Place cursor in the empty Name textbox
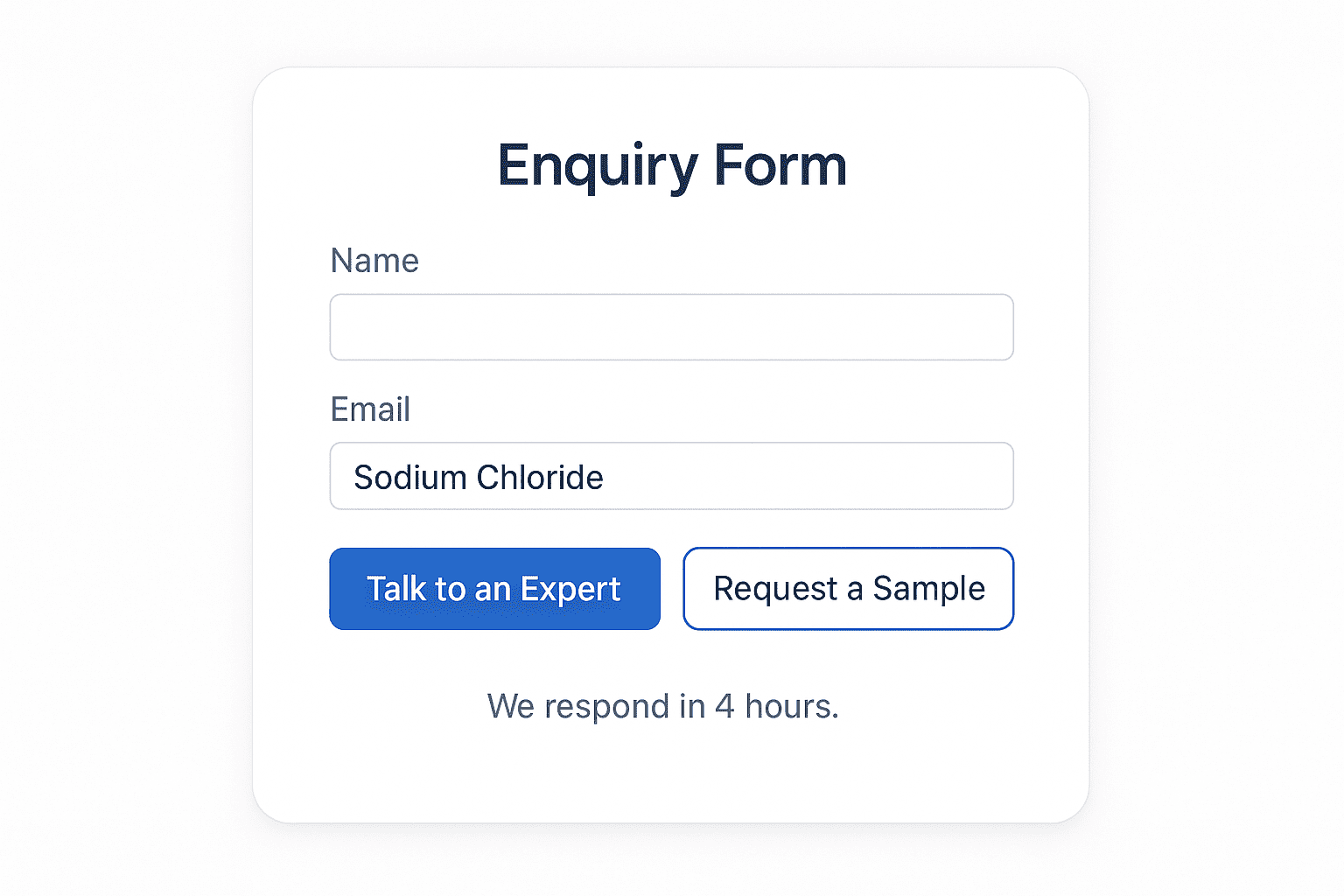 tap(671, 327)
